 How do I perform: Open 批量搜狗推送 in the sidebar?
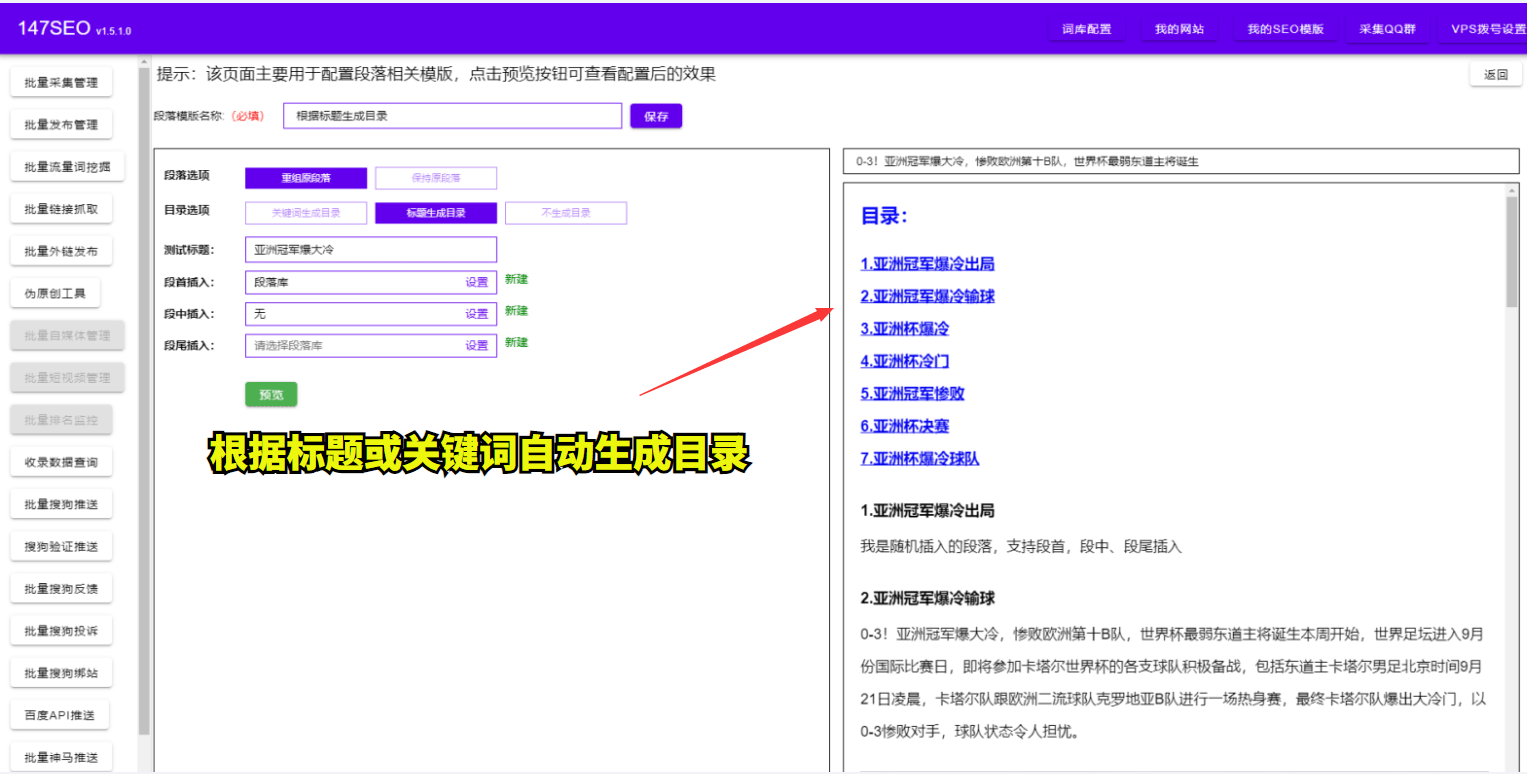point(61,505)
